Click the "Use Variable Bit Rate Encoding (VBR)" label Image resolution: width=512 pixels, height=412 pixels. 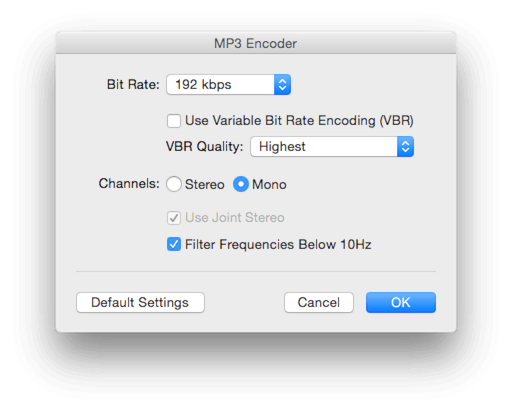point(299,121)
